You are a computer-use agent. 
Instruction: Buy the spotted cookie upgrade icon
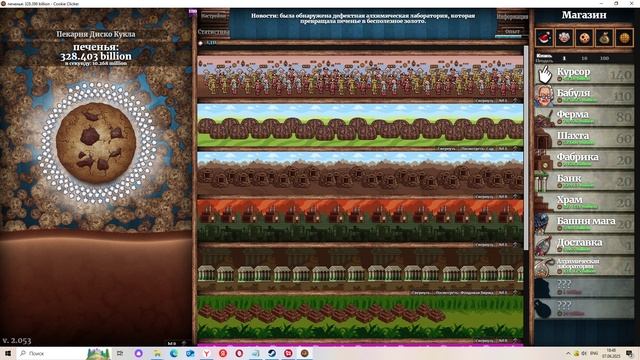pos(584,38)
